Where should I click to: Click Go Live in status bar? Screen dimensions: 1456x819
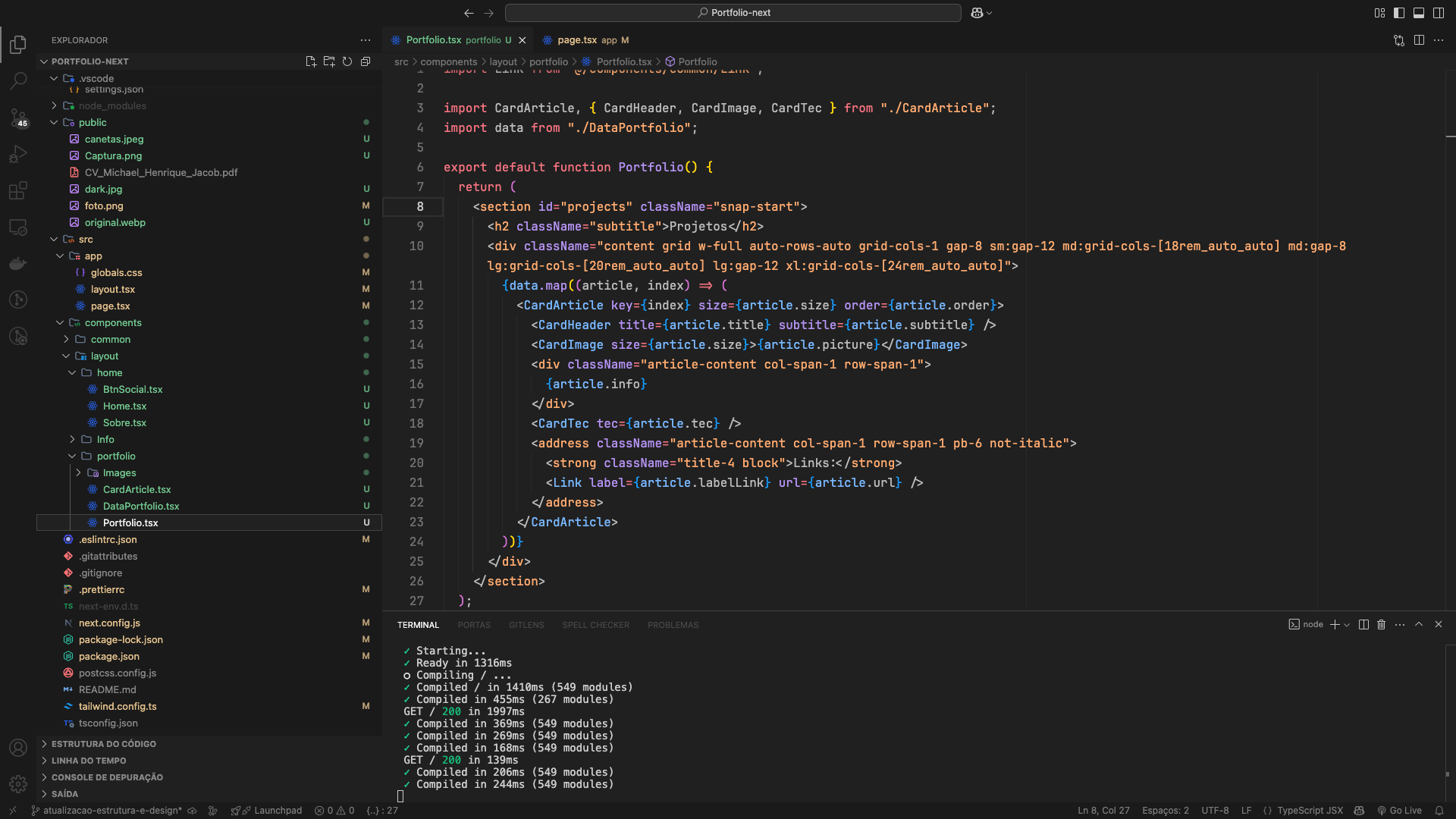(x=1400, y=811)
